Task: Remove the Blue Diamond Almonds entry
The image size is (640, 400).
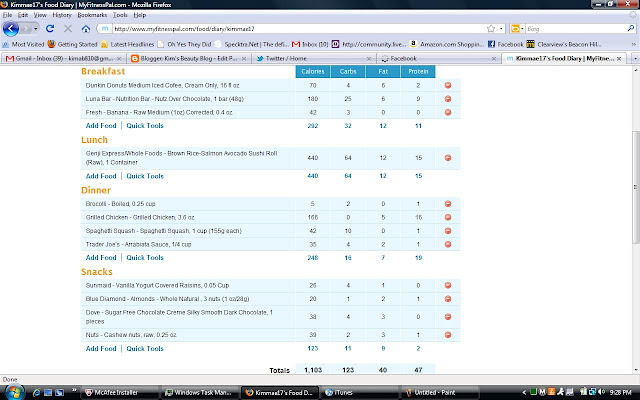Action: (x=448, y=299)
